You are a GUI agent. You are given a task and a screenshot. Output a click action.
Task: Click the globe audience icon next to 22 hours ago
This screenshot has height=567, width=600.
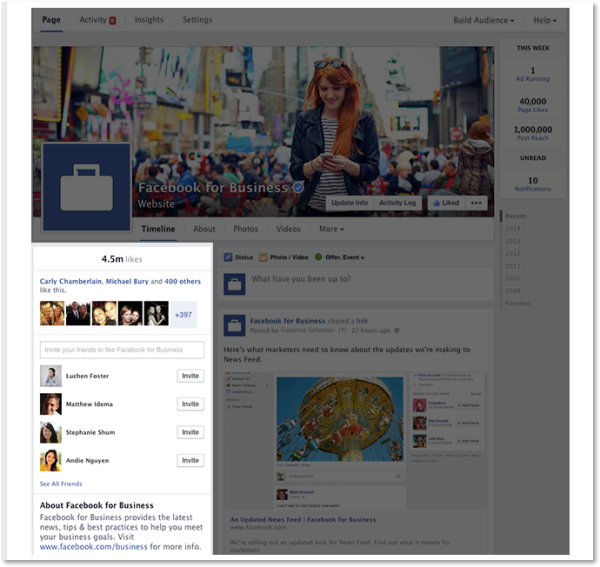click(x=396, y=330)
